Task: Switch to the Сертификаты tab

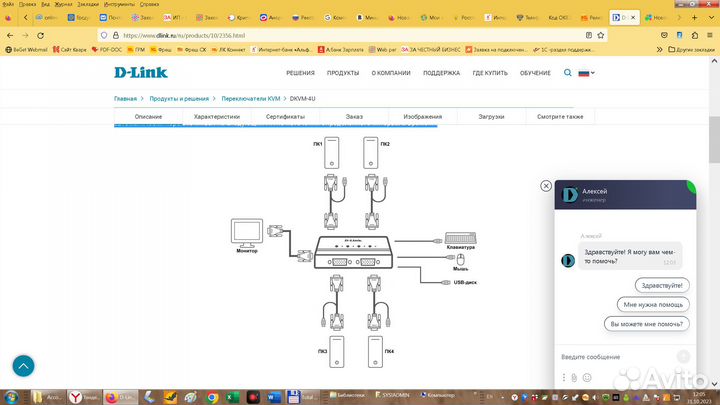Action: coord(285,117)
